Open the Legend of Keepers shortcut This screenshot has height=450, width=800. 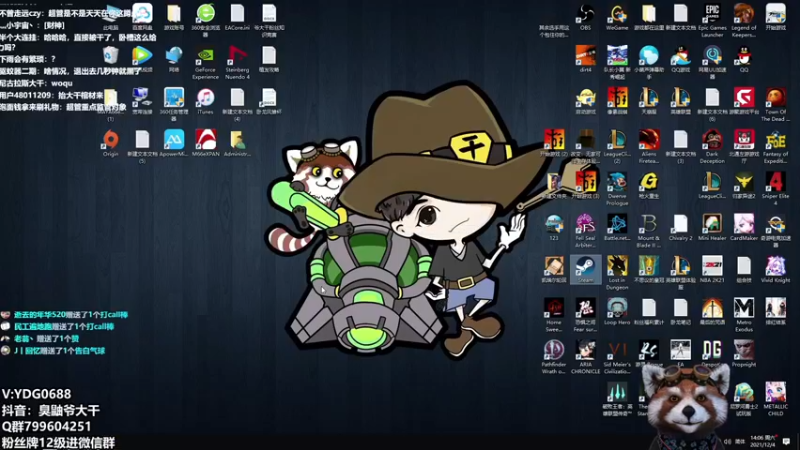[744, 20]
